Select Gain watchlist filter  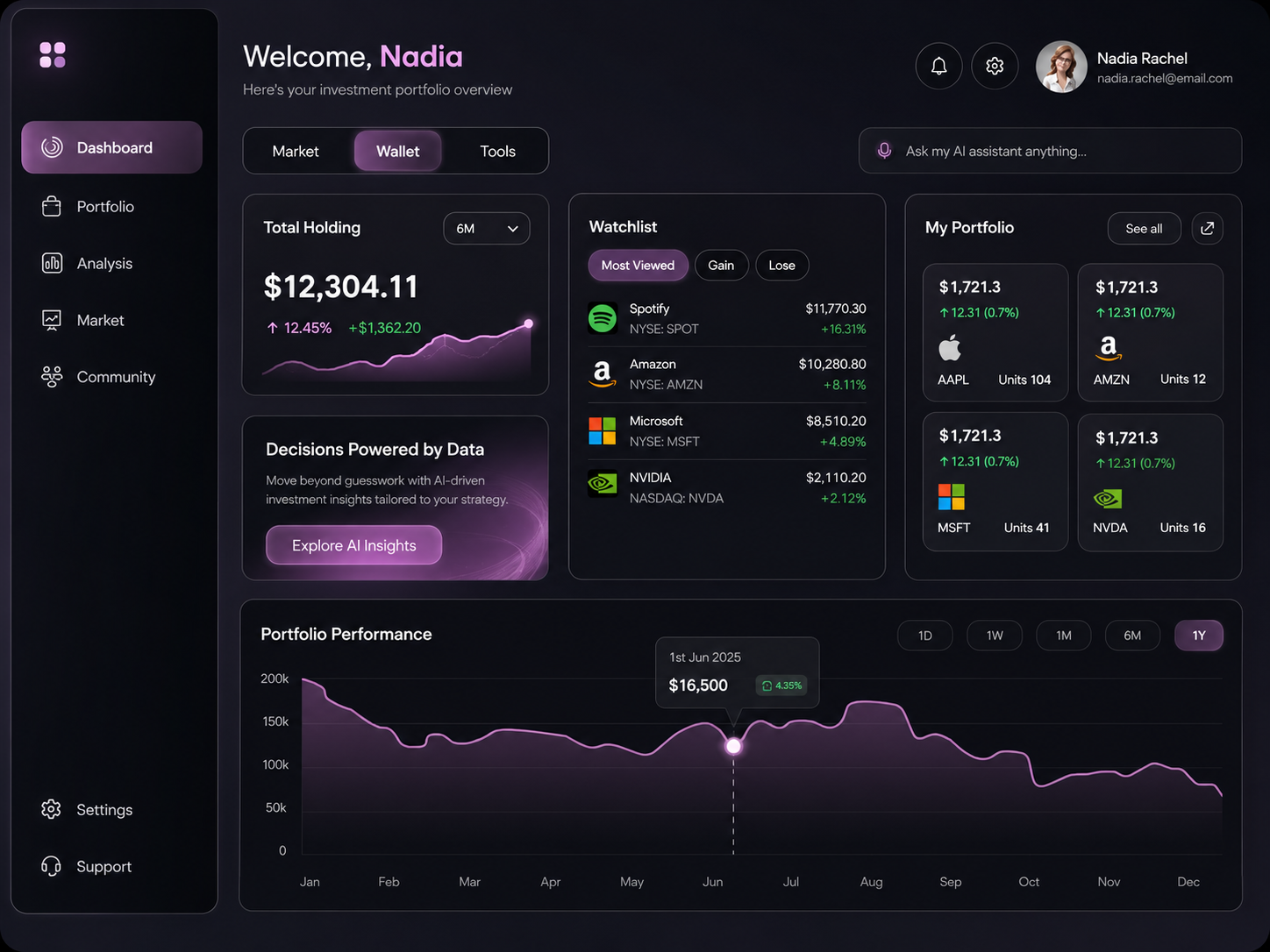click(721, 266)
